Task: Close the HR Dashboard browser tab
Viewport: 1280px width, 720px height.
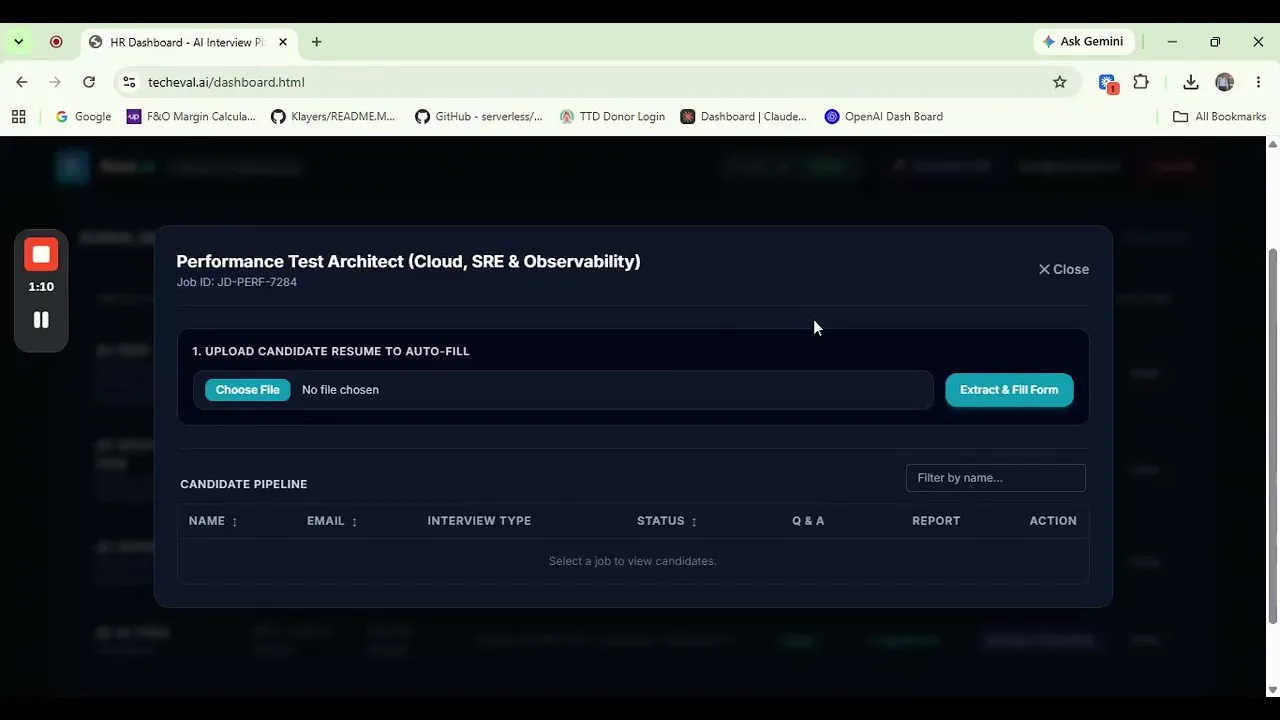Action: point(283,42)
